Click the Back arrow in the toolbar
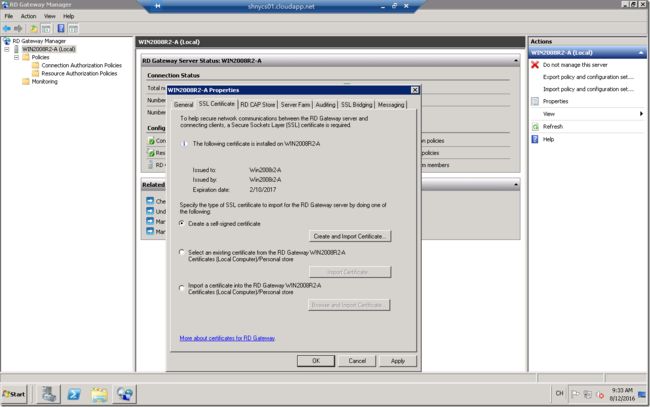The height and width of the screenshot is (407, 650). [7, 28]
